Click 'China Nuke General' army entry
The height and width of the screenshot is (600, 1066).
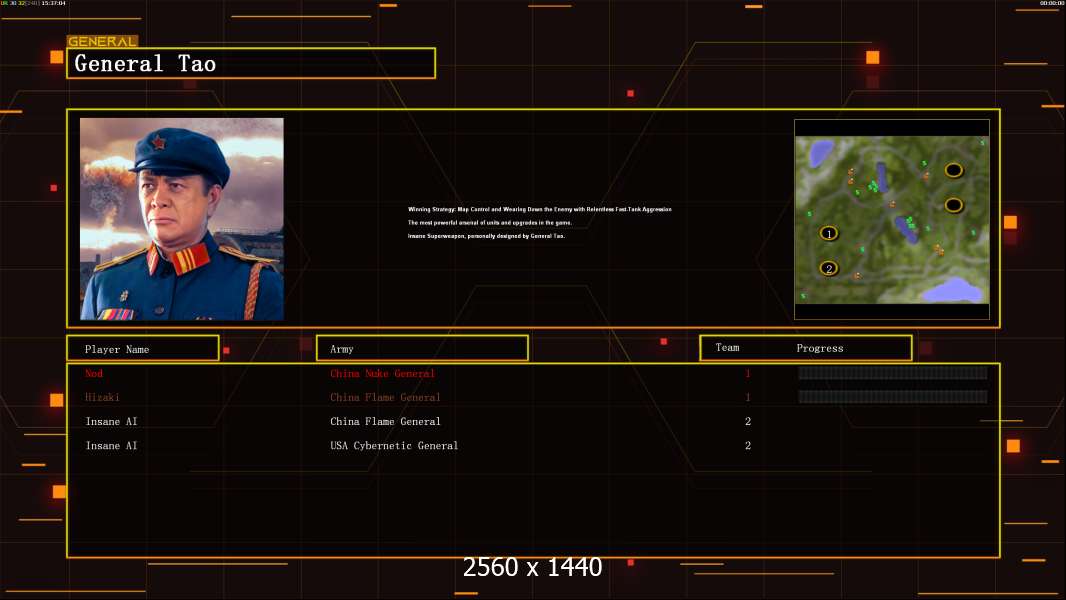[382, 373]
